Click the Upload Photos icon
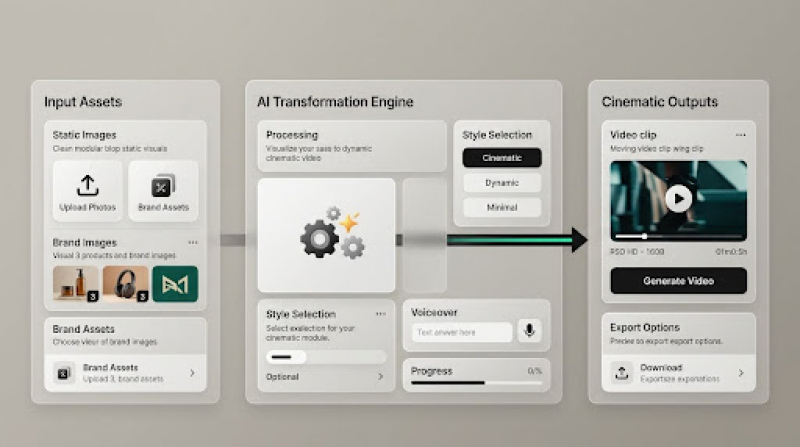 tap(87, 185)
